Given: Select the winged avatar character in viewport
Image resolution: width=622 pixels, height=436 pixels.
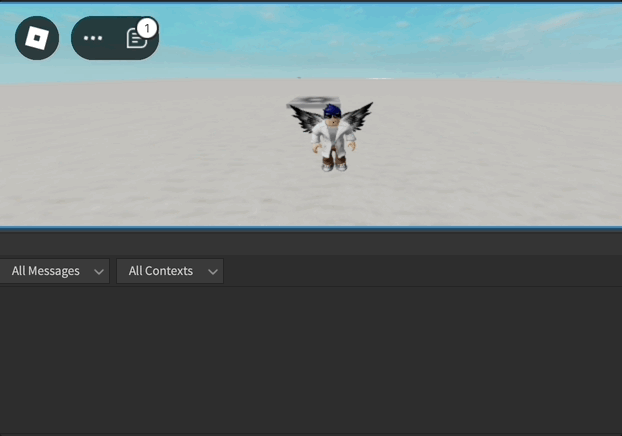Looking at the screenshot, I should pyautogui.click(x=332, y=136).
